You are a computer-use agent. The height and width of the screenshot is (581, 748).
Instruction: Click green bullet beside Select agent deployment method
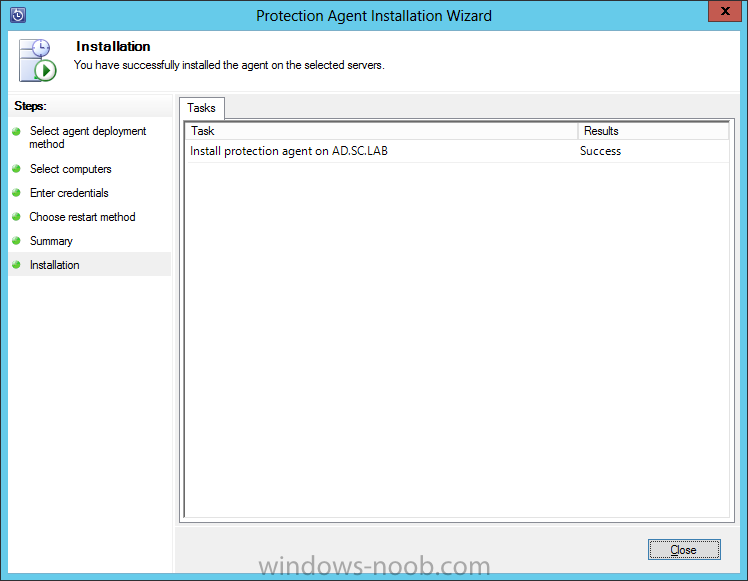tap(16, 131)
